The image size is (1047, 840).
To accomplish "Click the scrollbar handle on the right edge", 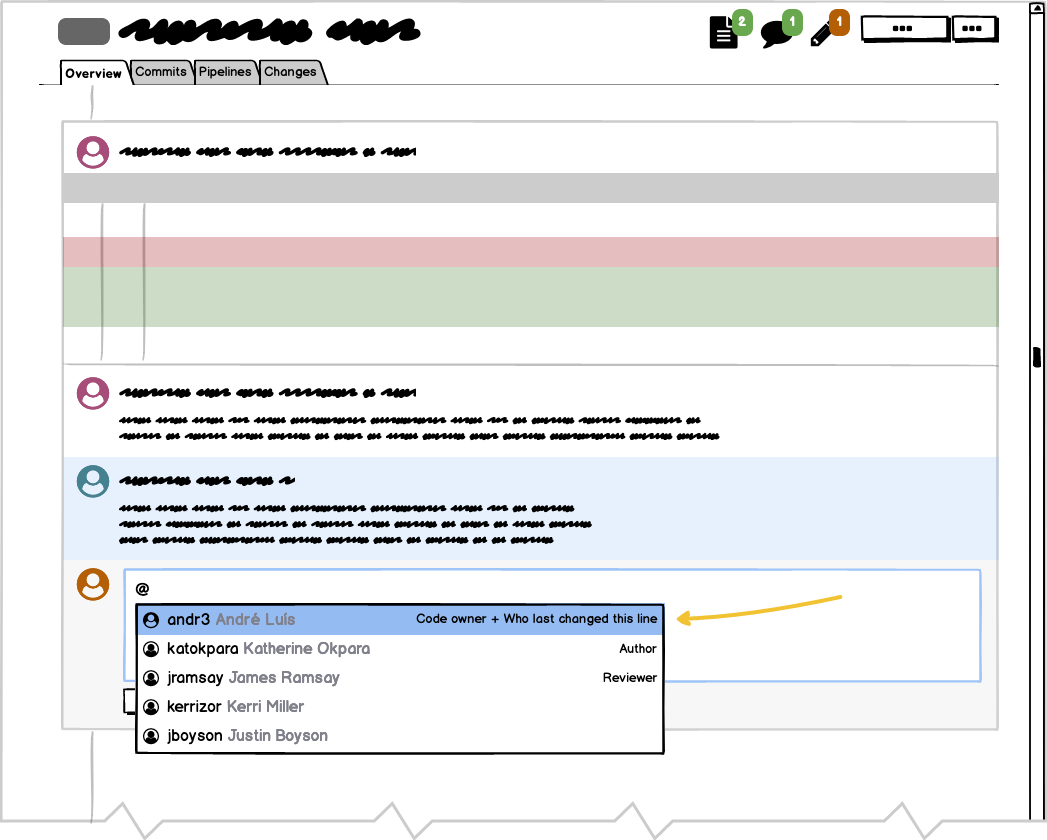I will [x=1037, y=355].
